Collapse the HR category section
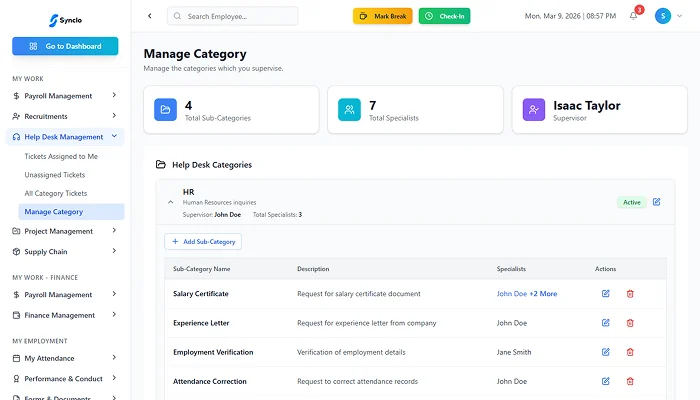 pyautogui.click(x=170, y=202)
